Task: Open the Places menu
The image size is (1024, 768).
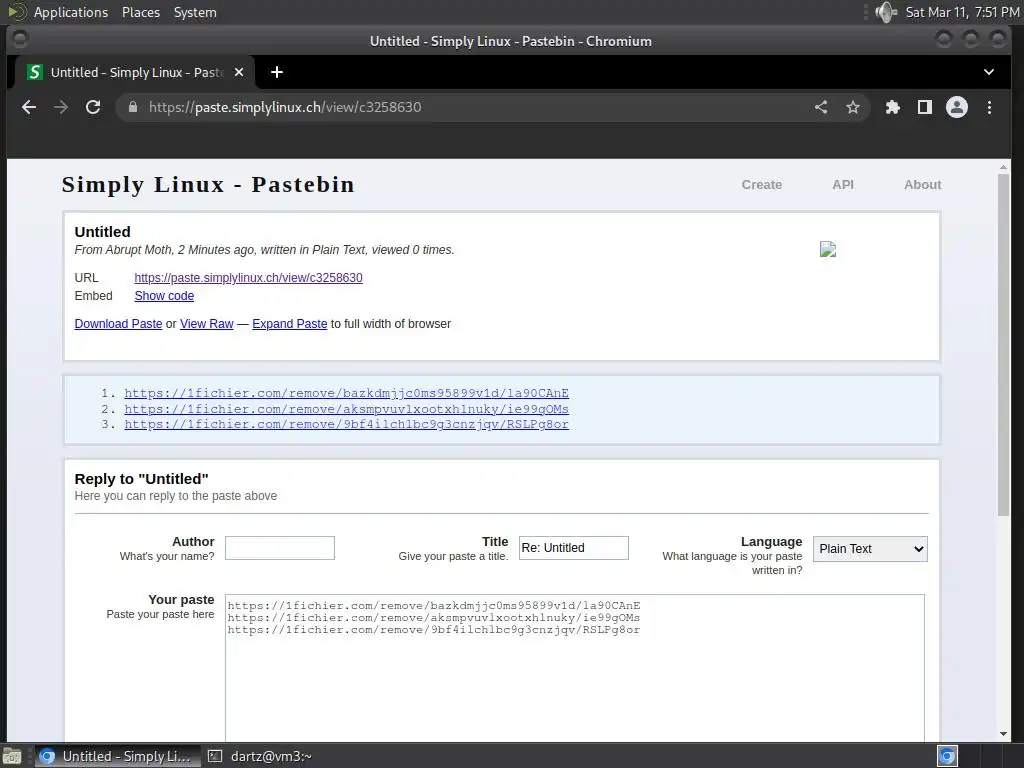Action: coord(141,12)
